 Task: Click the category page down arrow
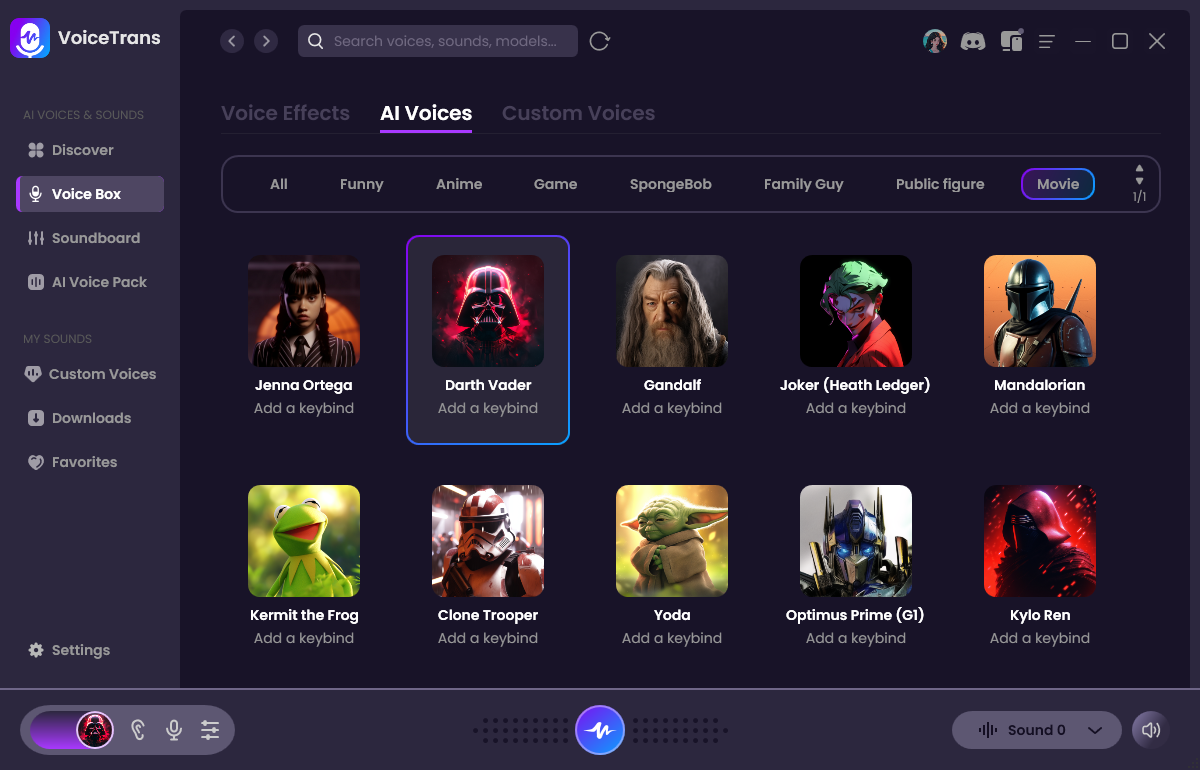coord(1139,181)
